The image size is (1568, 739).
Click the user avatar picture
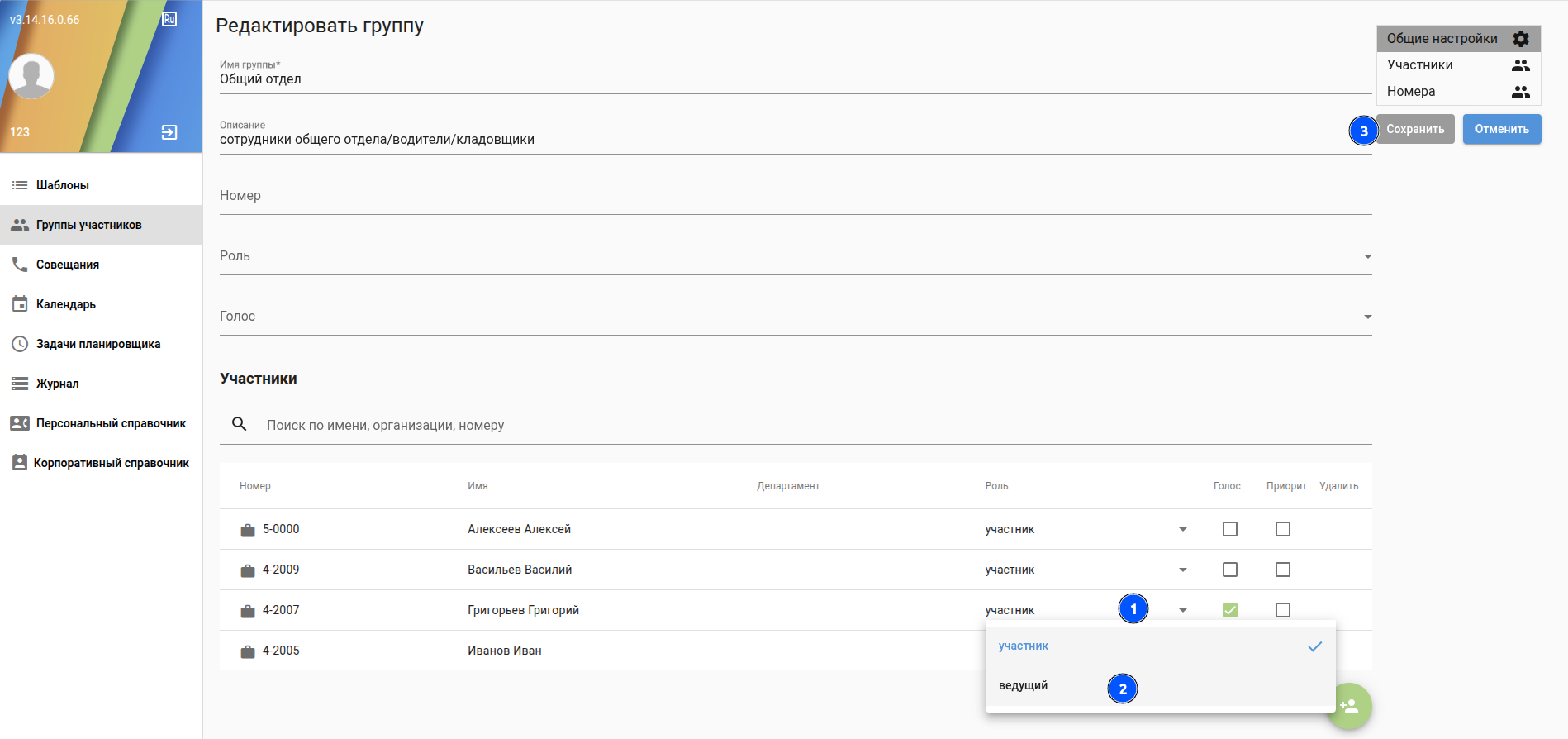tap(31, 76)
